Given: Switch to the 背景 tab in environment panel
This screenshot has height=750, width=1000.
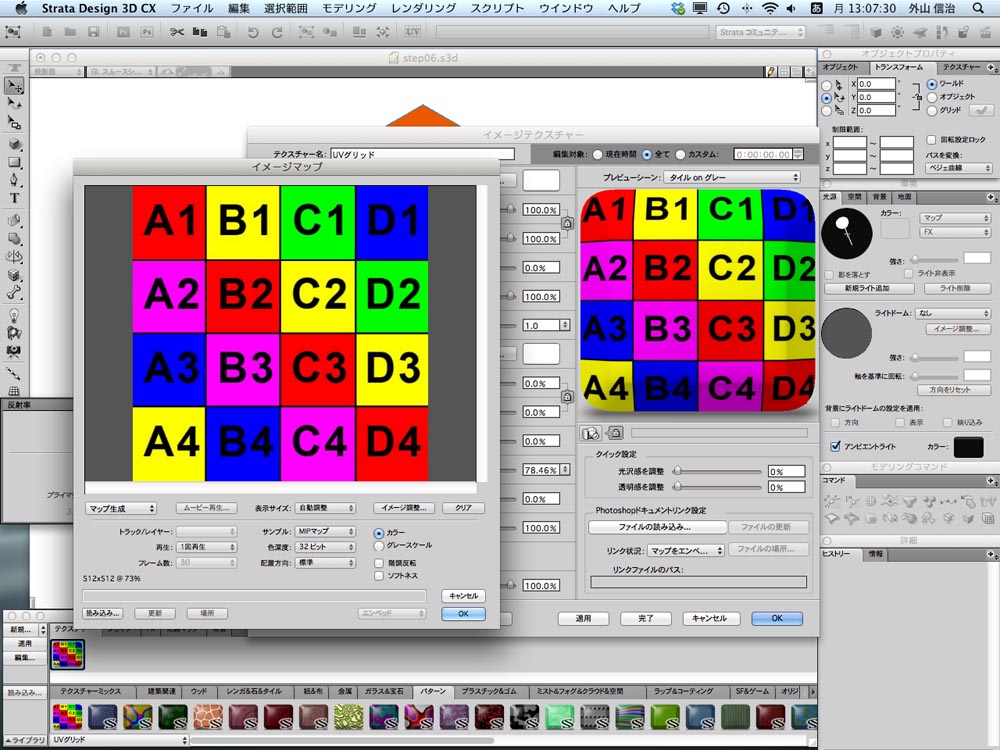Looking at the screenshot, I should (x=879, y=197).
